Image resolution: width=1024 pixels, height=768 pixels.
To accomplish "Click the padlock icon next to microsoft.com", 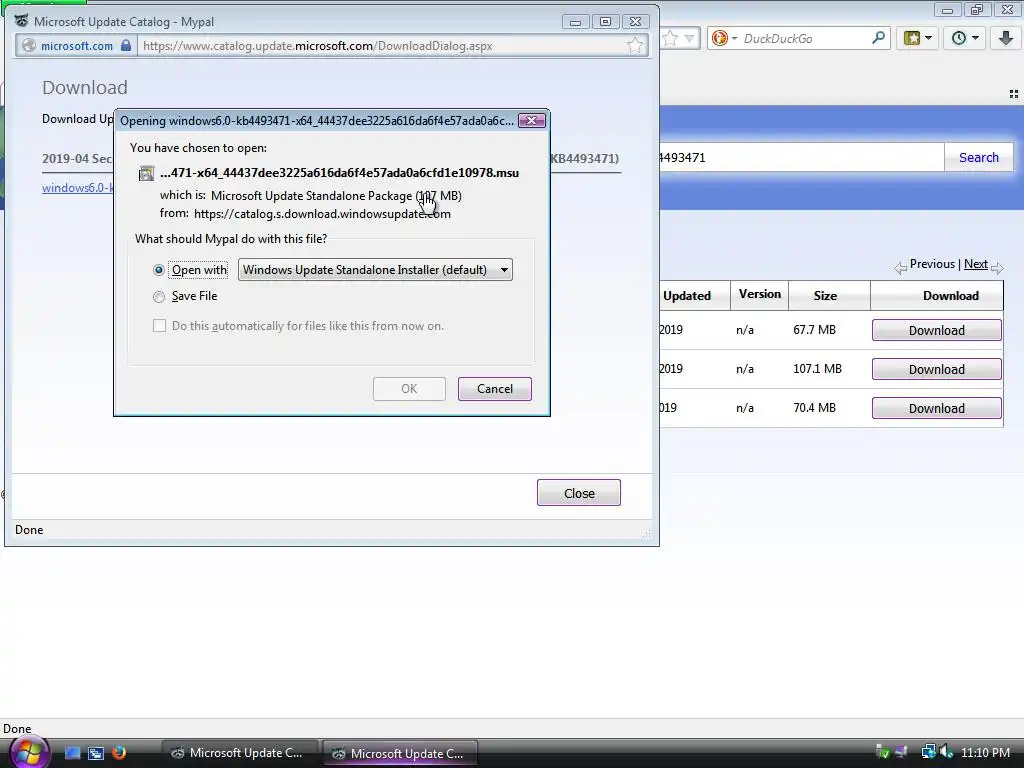I will [126, 46].
